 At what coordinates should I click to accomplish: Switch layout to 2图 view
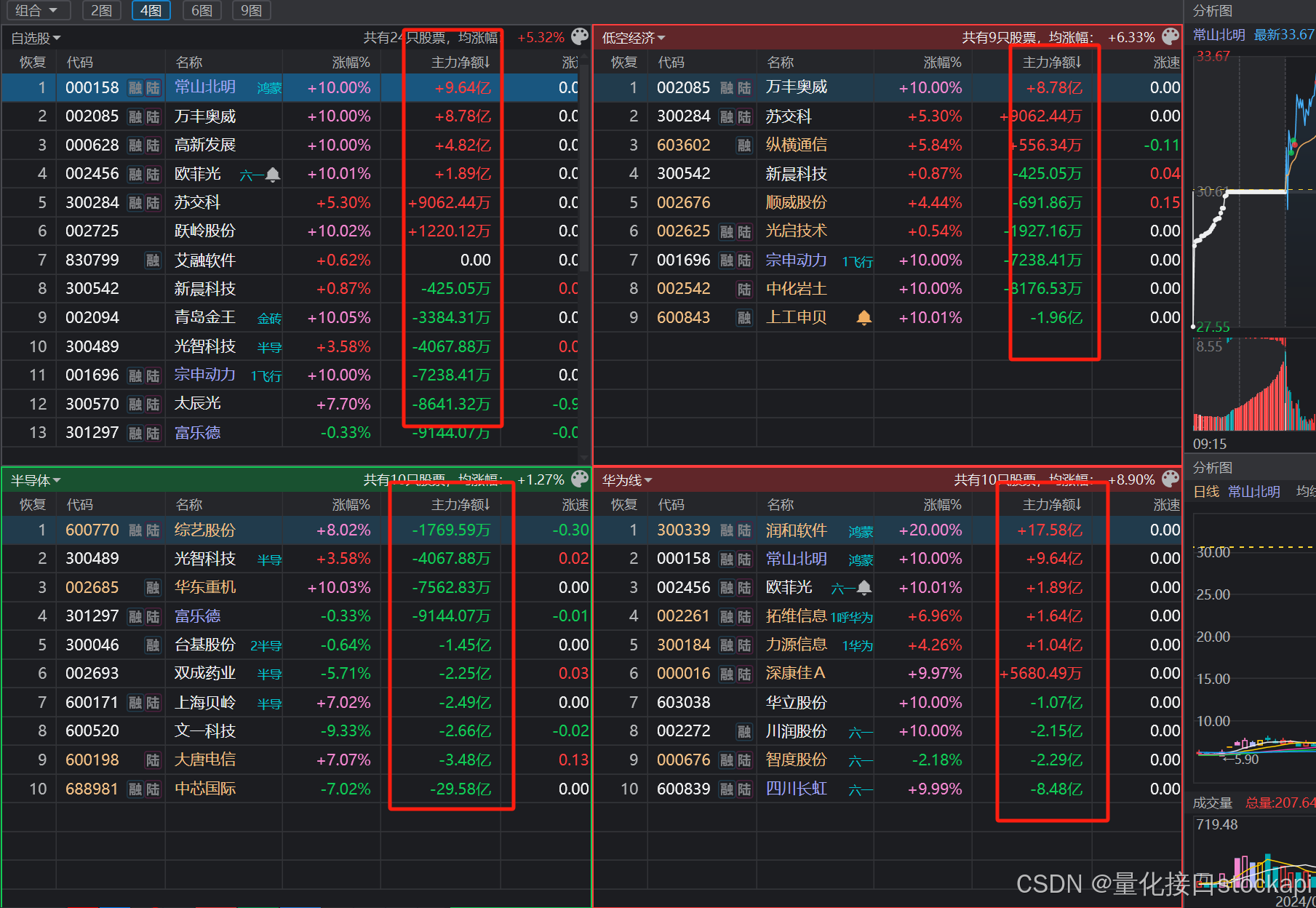click(x=101, y=10)
